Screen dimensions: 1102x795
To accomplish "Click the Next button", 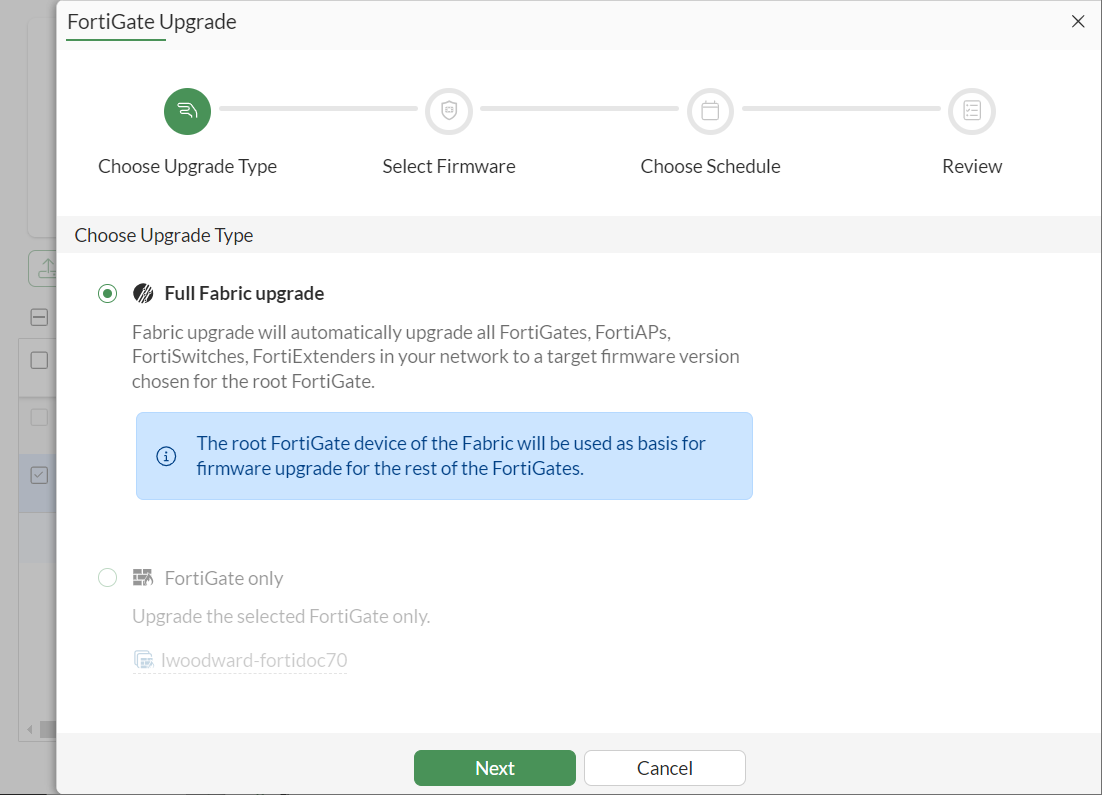I will pos(494,768).
